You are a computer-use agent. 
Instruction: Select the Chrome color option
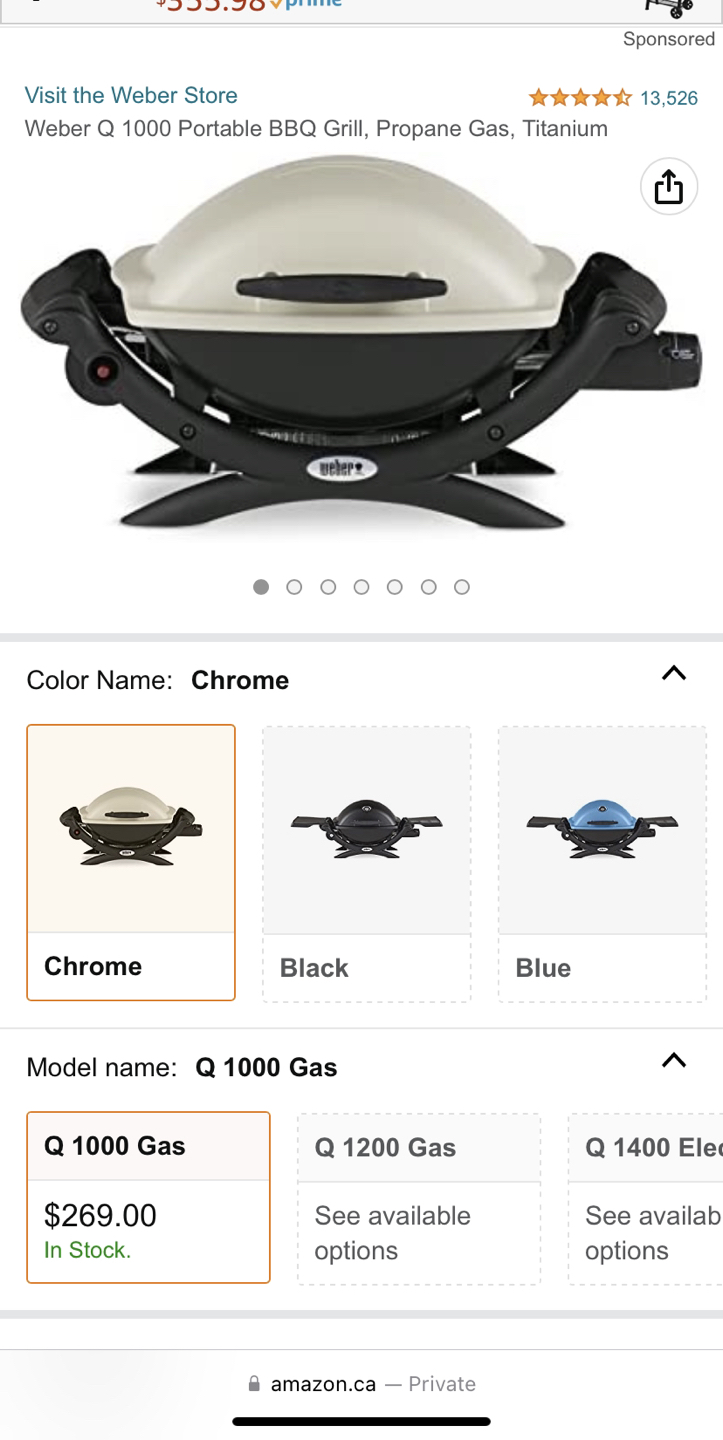[x=131, y=862]
